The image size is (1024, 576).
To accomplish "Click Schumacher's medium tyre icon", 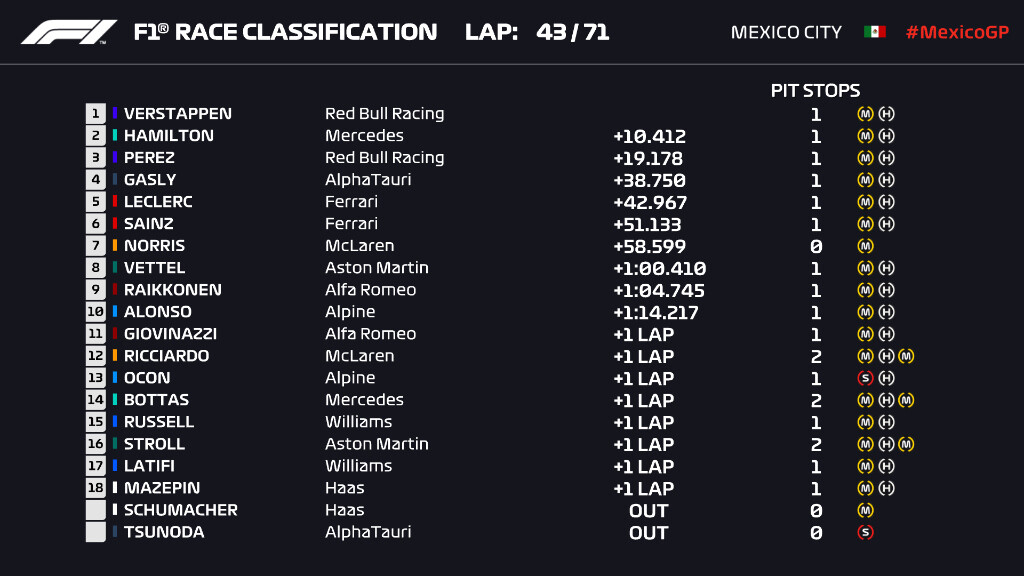I will (865, 510).
